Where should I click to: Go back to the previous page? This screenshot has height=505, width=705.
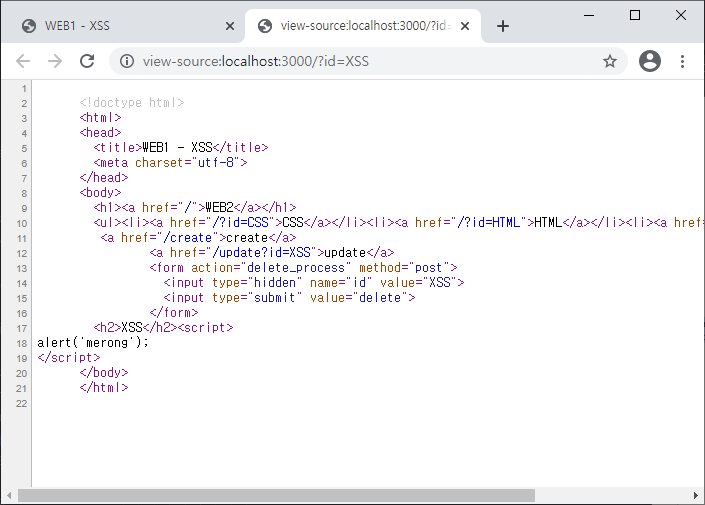[23, 61]
